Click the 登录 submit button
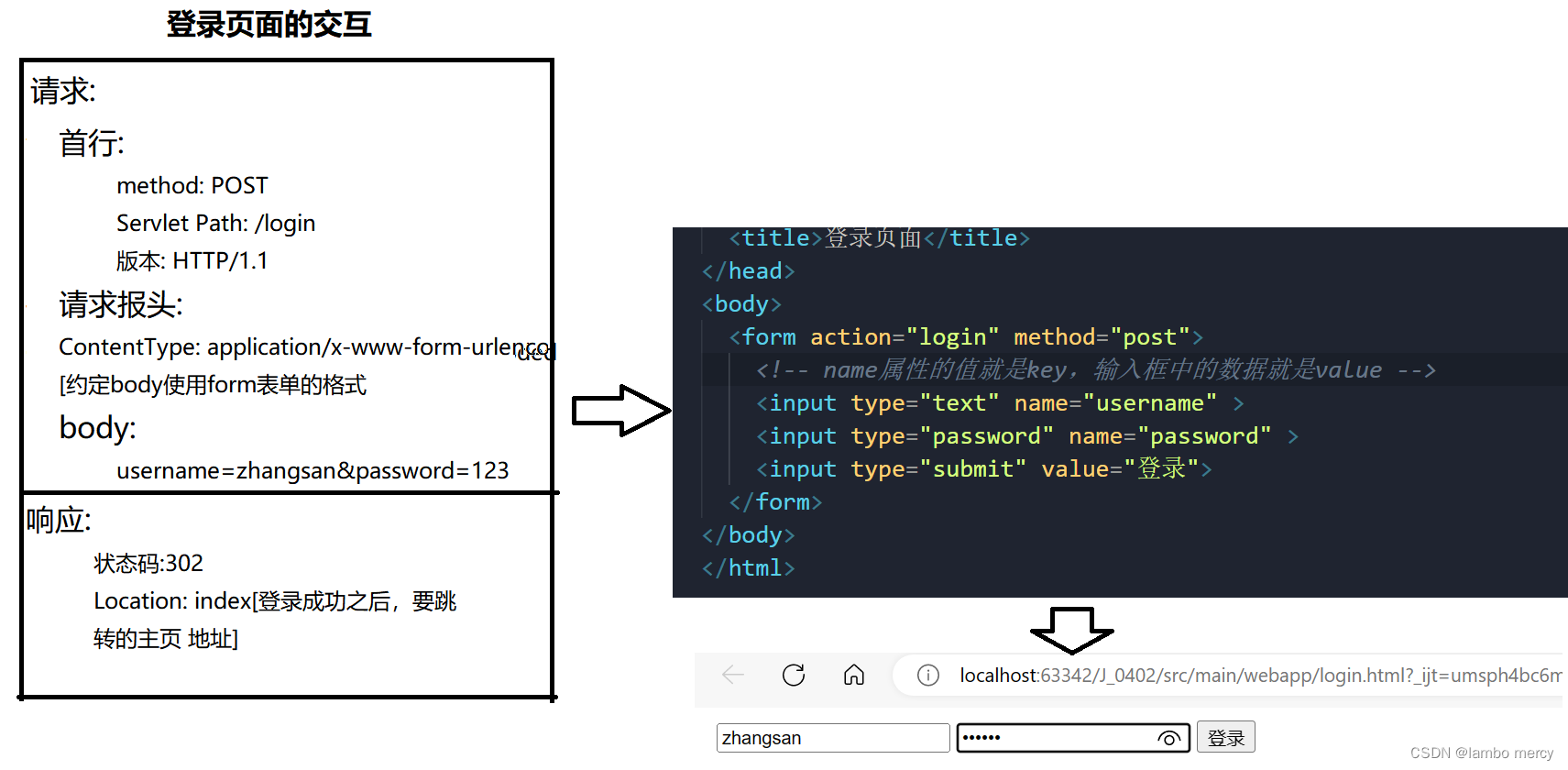The width and height of the screenshot is (1568, 770). (1226, 738)
